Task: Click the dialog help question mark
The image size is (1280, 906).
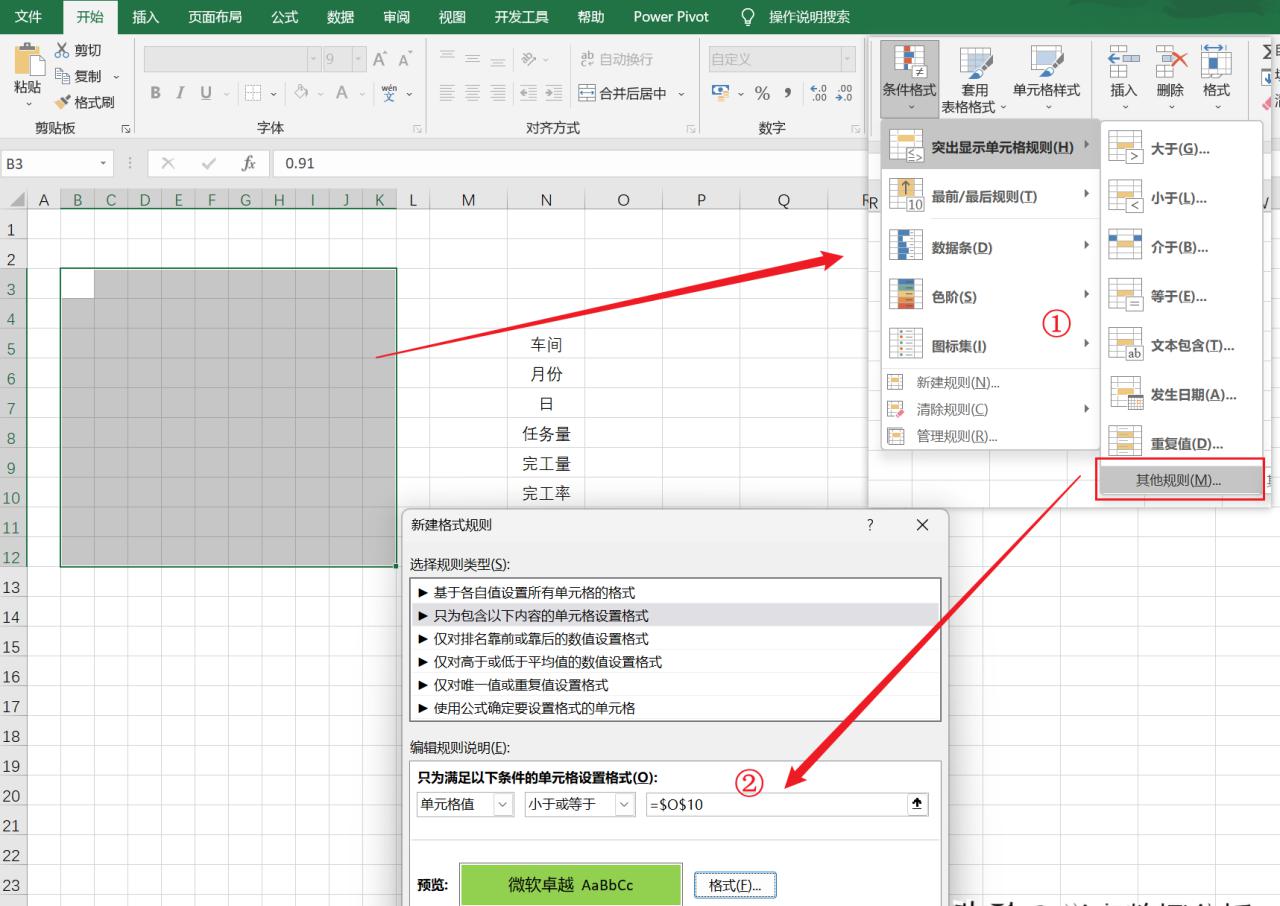Action: pos(870,525)
